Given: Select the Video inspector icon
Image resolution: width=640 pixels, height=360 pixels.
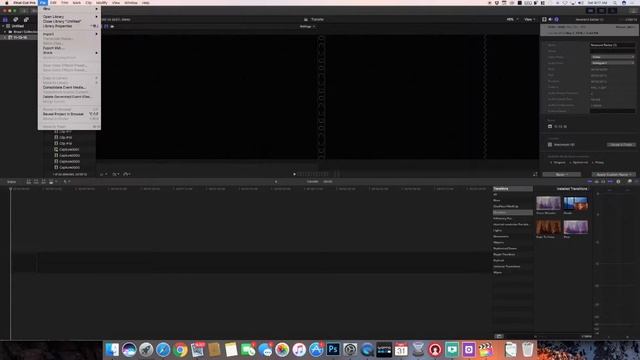Looking at the screenshot, I should pos(544,20).
